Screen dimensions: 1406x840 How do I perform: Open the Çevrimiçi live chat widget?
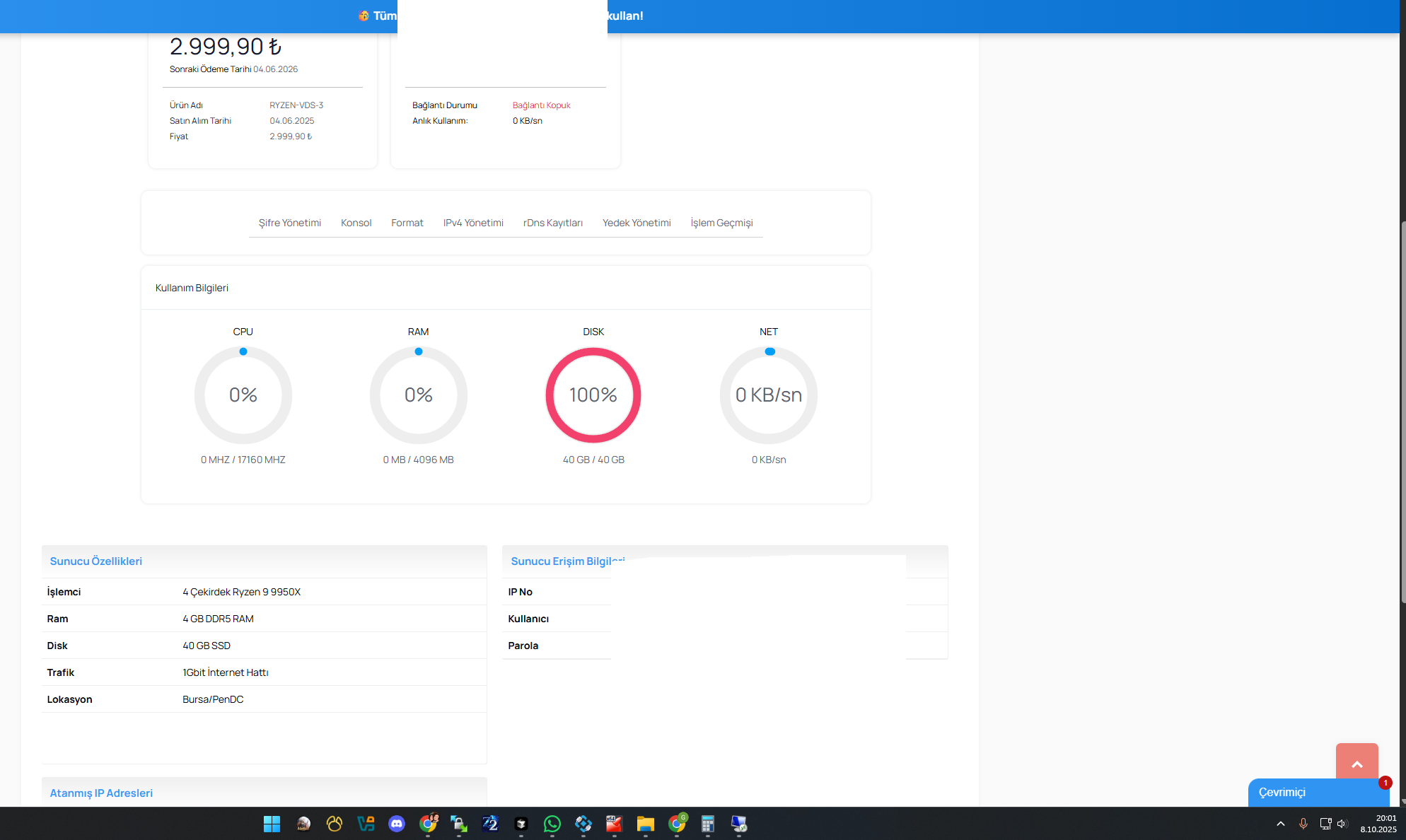point(1318,792)
